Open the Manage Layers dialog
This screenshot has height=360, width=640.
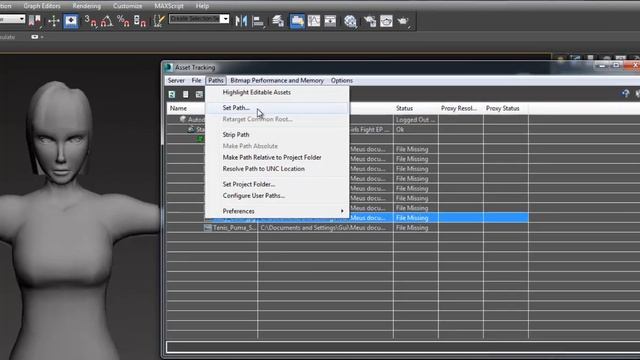pyautogui.click(x=278, y=21)
